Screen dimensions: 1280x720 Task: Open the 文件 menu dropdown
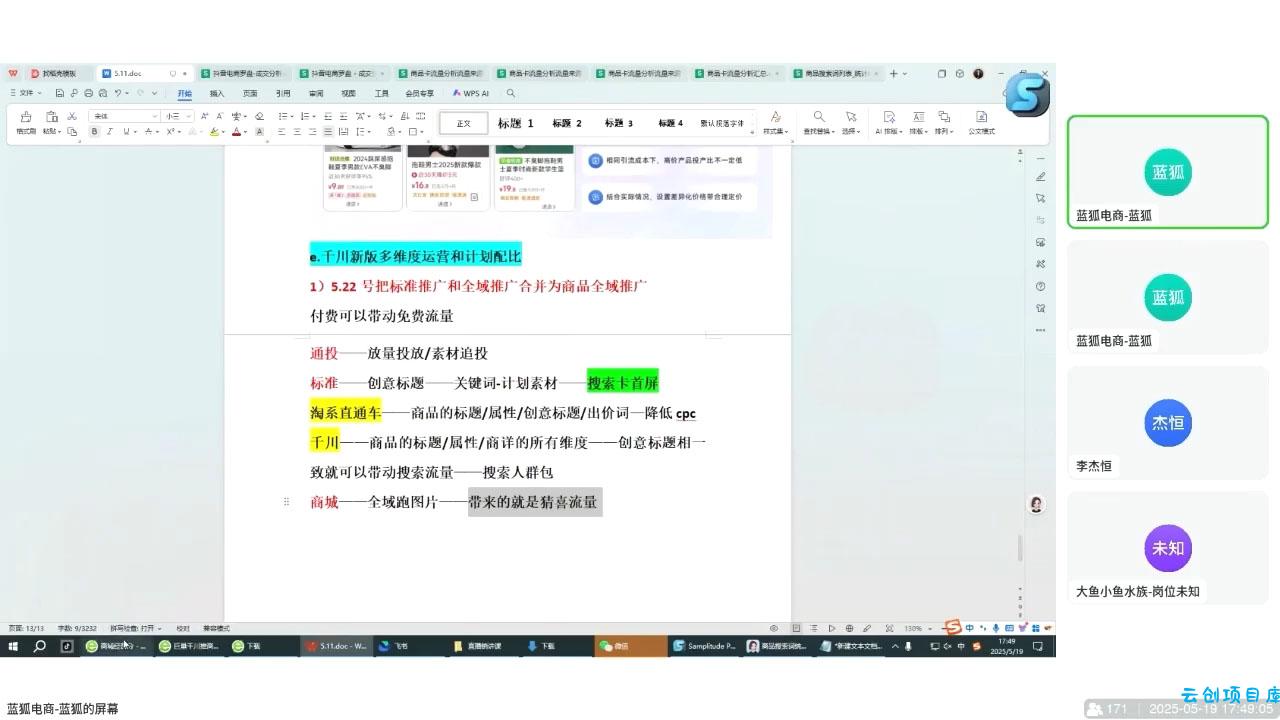point(26,93)
